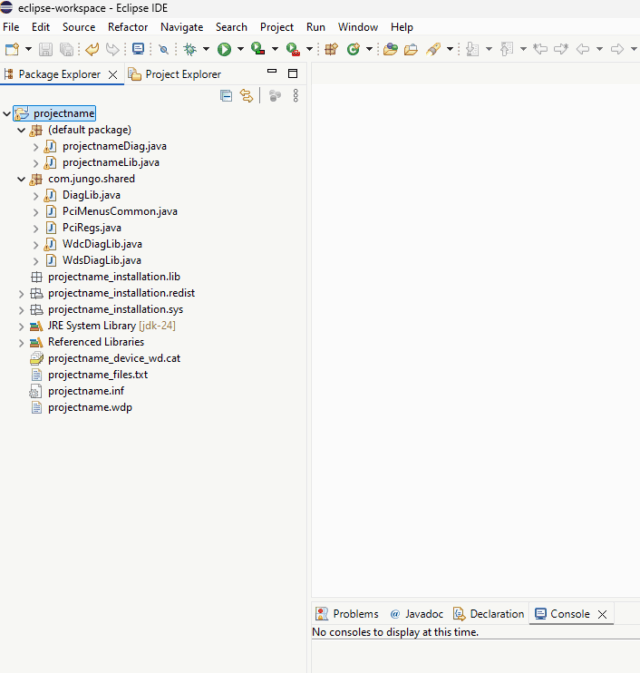Click the New file wizard icon
The height and width of the screenshot is (673, 640).
[11, 49]
